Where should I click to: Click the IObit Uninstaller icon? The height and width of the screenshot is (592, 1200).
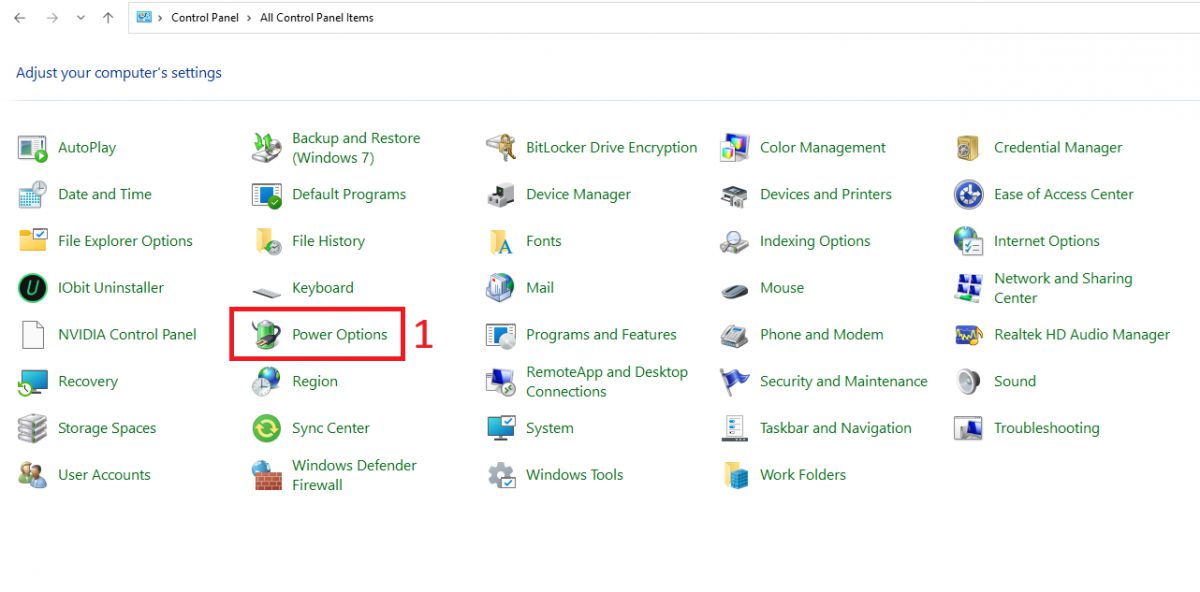point(32,288)
